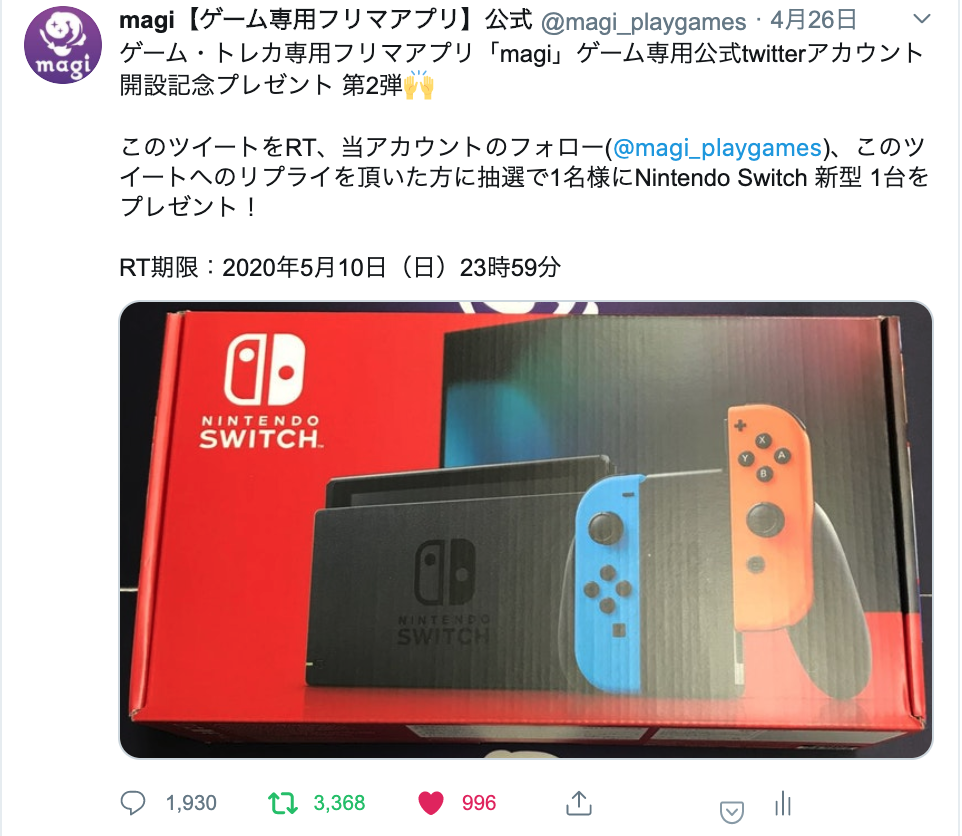
Task: Click the @magi_playgames handle in header
Action: 643,22
